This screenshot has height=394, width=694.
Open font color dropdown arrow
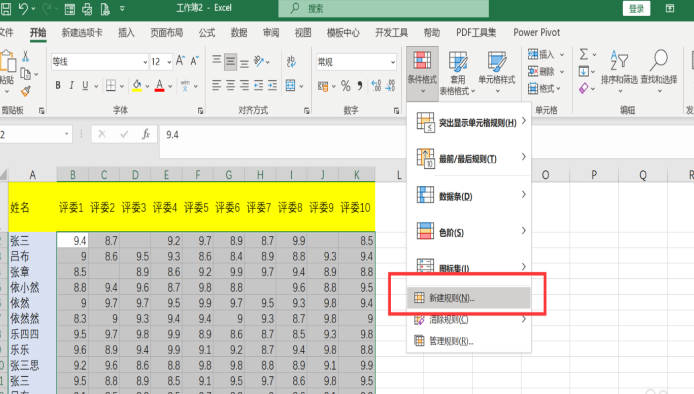[170, 86]
